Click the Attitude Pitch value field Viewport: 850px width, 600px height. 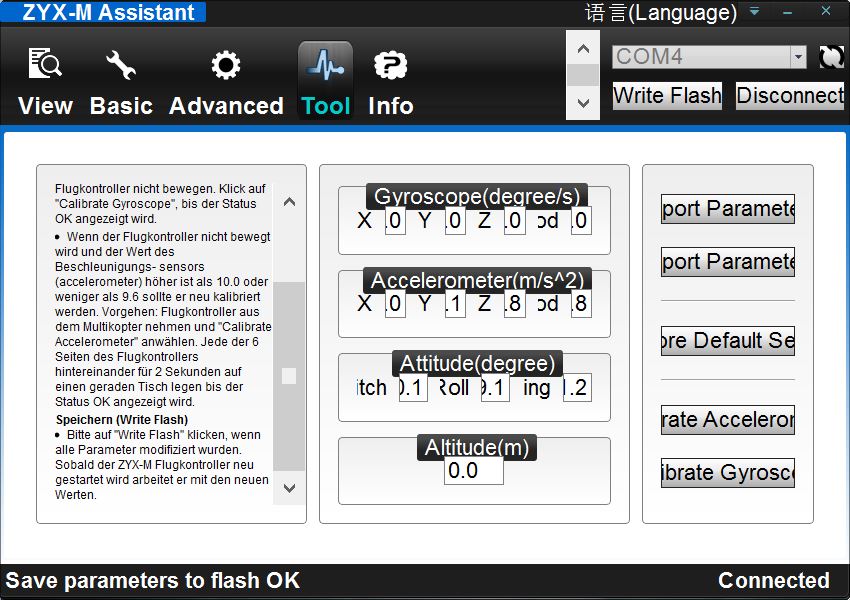pyautogui.click(x=413, y=388)
